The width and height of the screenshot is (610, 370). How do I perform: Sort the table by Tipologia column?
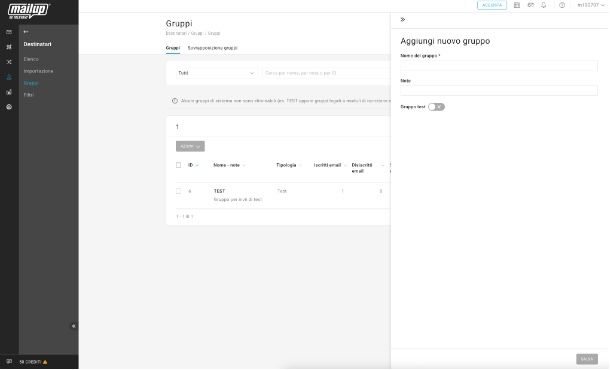pos(288,165)
